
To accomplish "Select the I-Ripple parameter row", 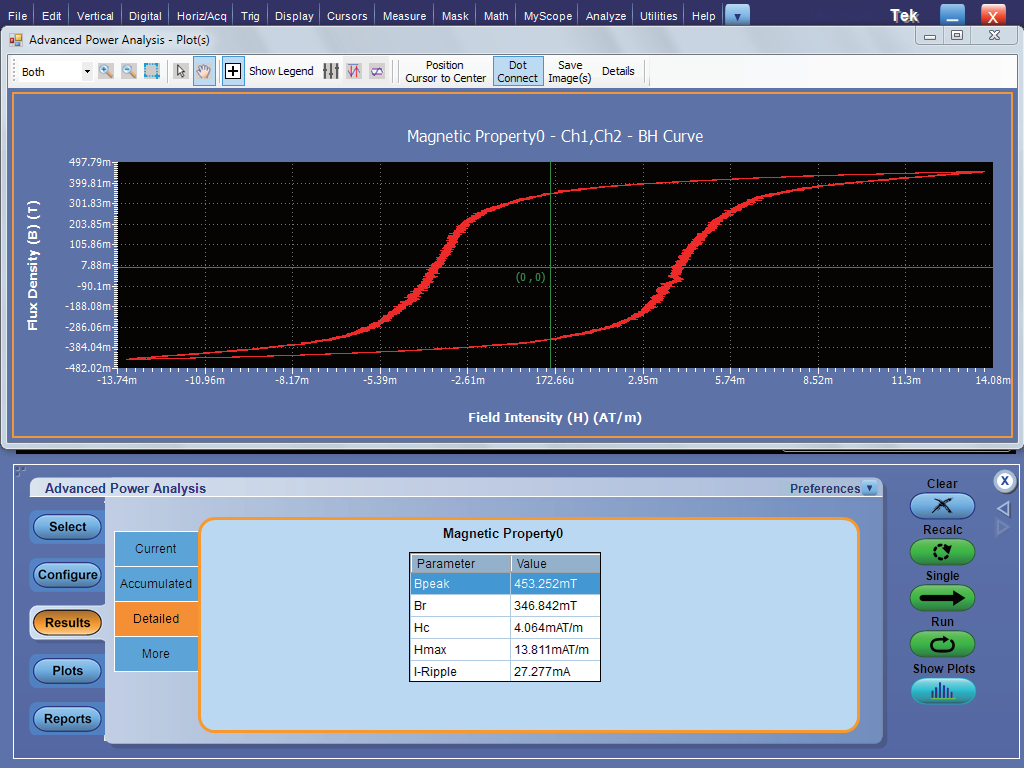I will point(505,671).
